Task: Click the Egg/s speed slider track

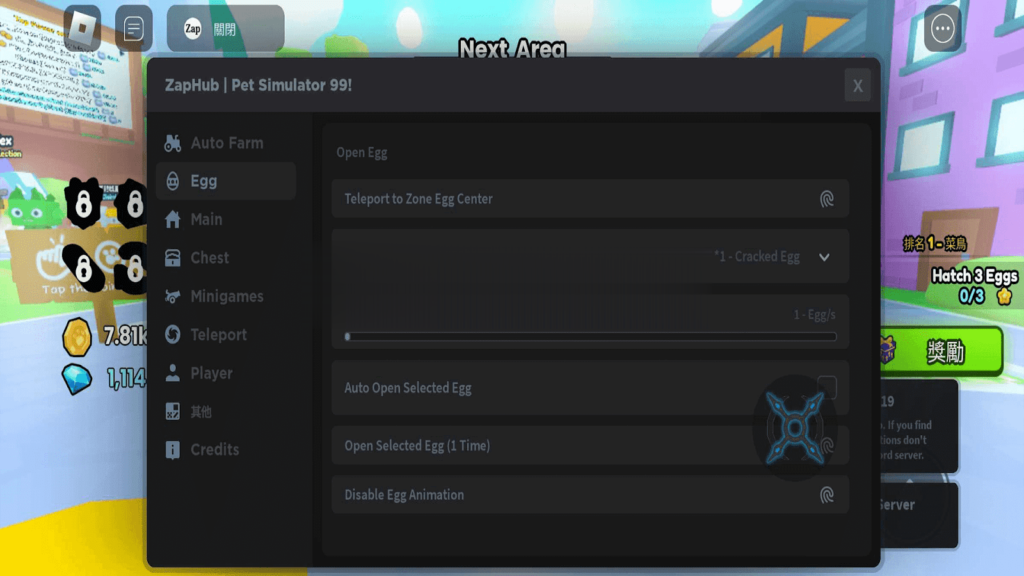Action: 590,337
